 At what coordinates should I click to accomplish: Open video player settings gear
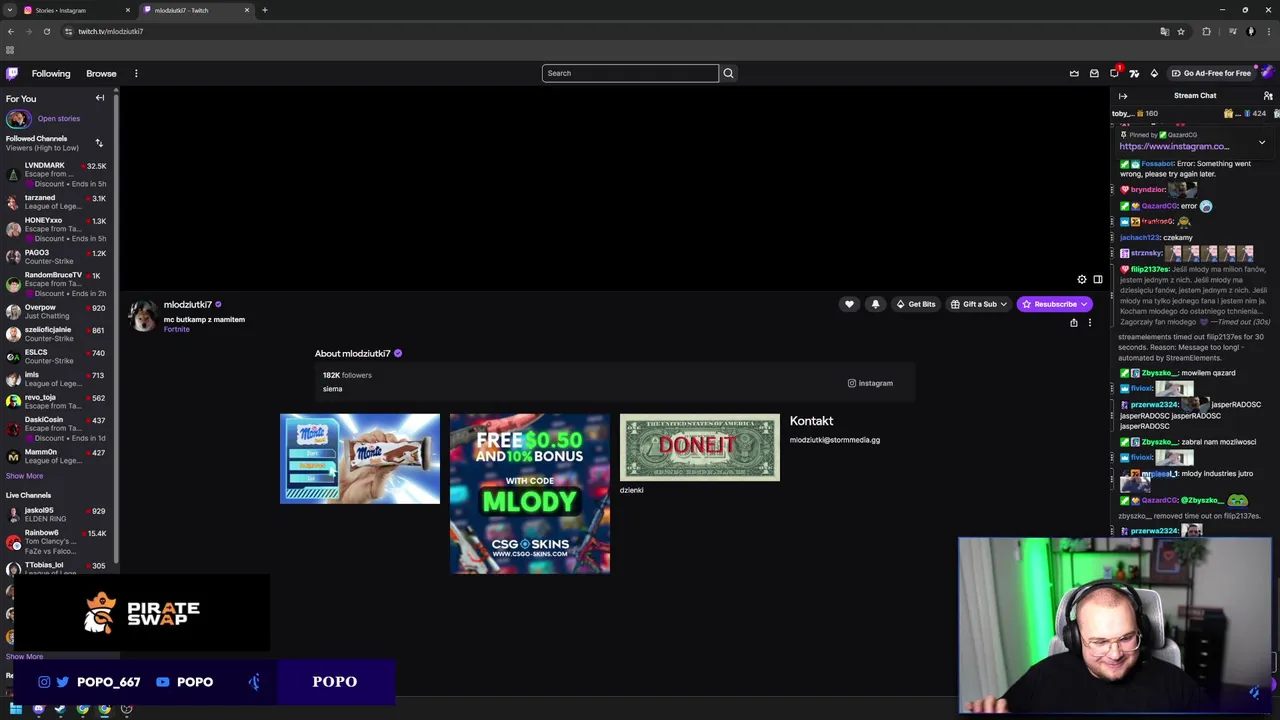tap(1081, 280)
